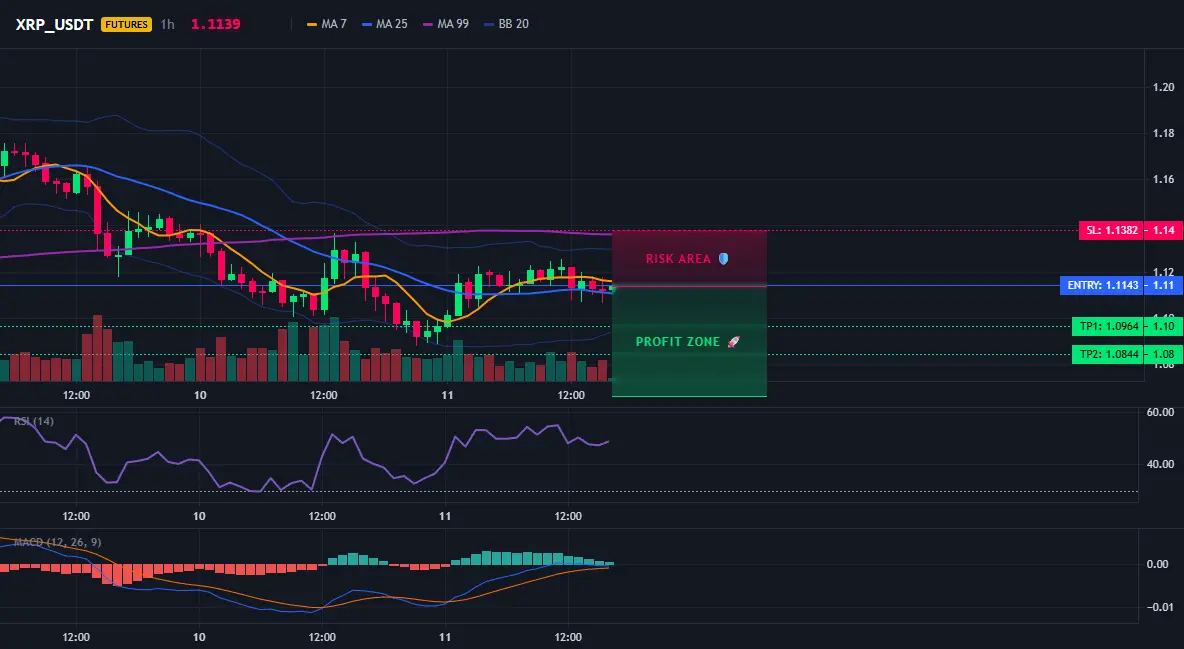Toggle the MA 99 legend entry
The height and width of the screenshot is (649, 1184).
446,24
